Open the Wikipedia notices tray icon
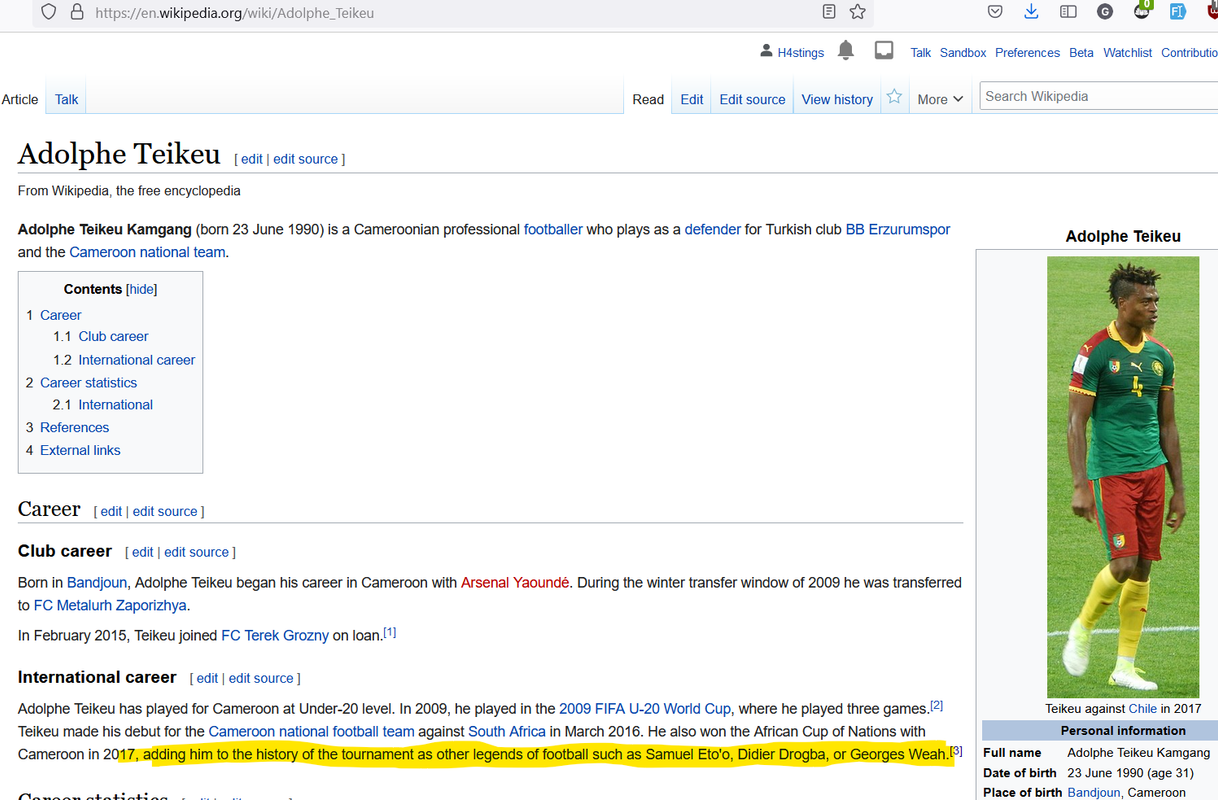 point(884,50)
